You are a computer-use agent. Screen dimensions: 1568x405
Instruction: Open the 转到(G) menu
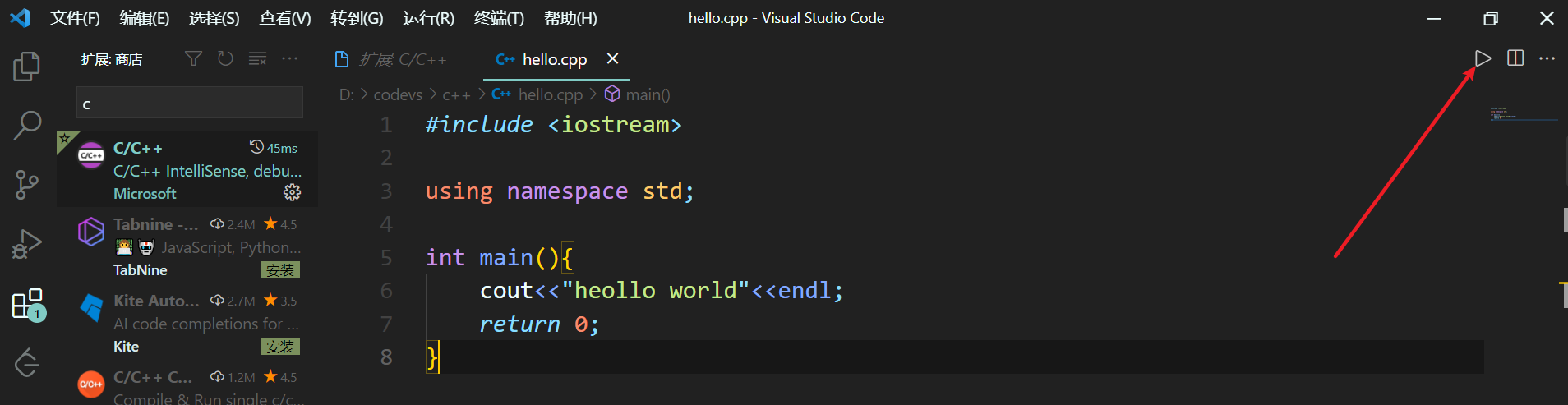pyautogui.click(x=357, y=18)
